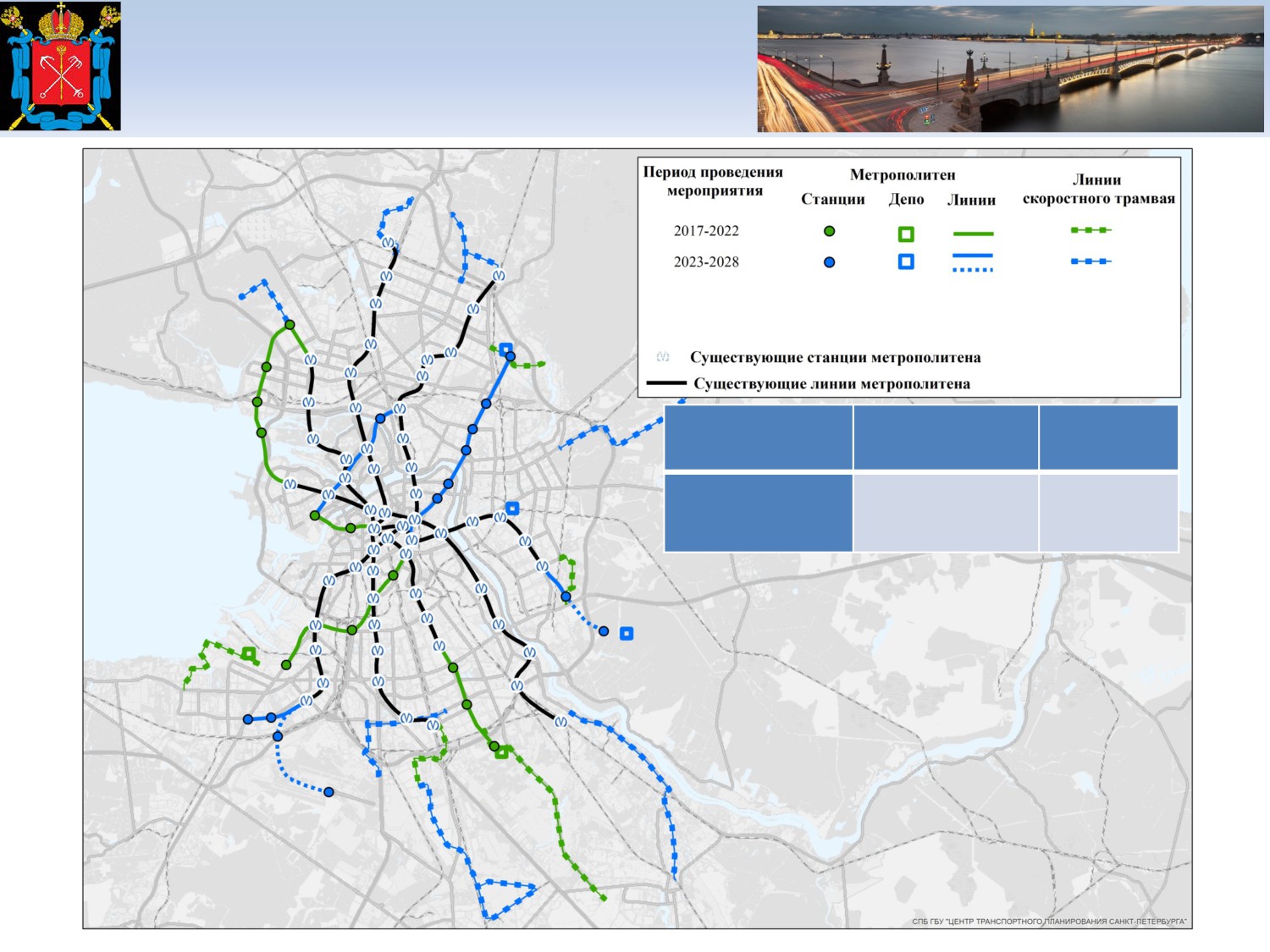Screen dimensions: 1270x952
Task: Click 'Существующие станции метрополитена' text
Action: coord(835,357)
